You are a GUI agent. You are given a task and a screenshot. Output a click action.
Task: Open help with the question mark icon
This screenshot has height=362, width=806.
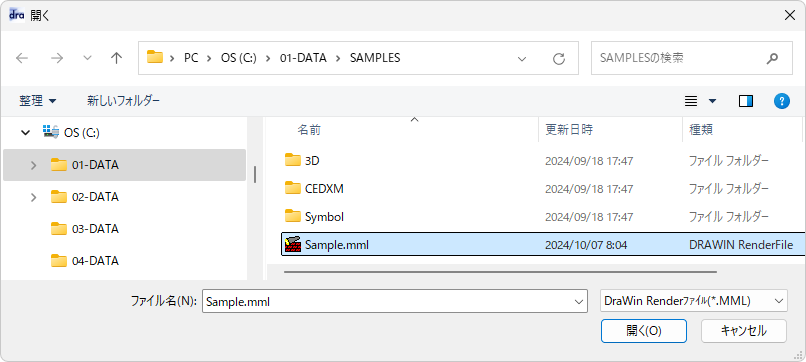pyautogui.click(x=781, y=101)
